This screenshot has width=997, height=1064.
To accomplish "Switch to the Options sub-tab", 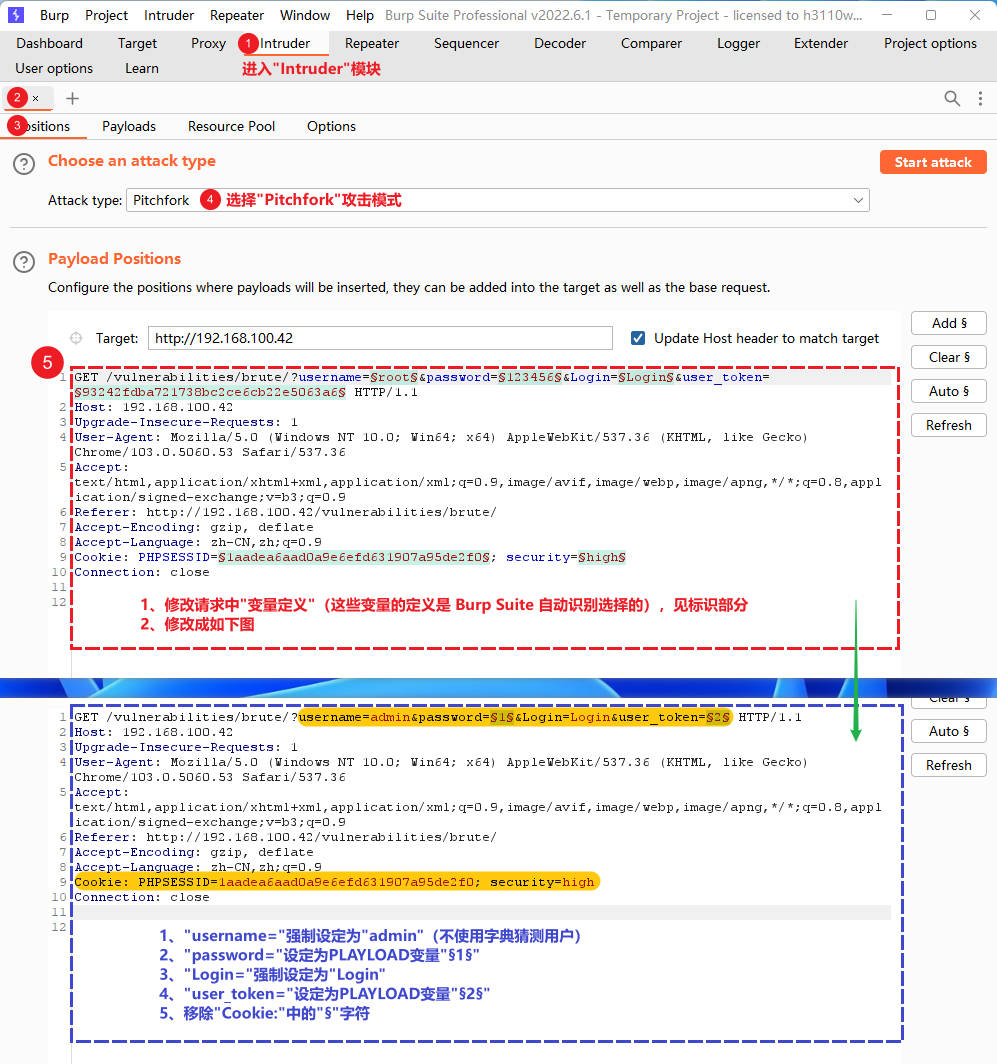I will 331,126.
